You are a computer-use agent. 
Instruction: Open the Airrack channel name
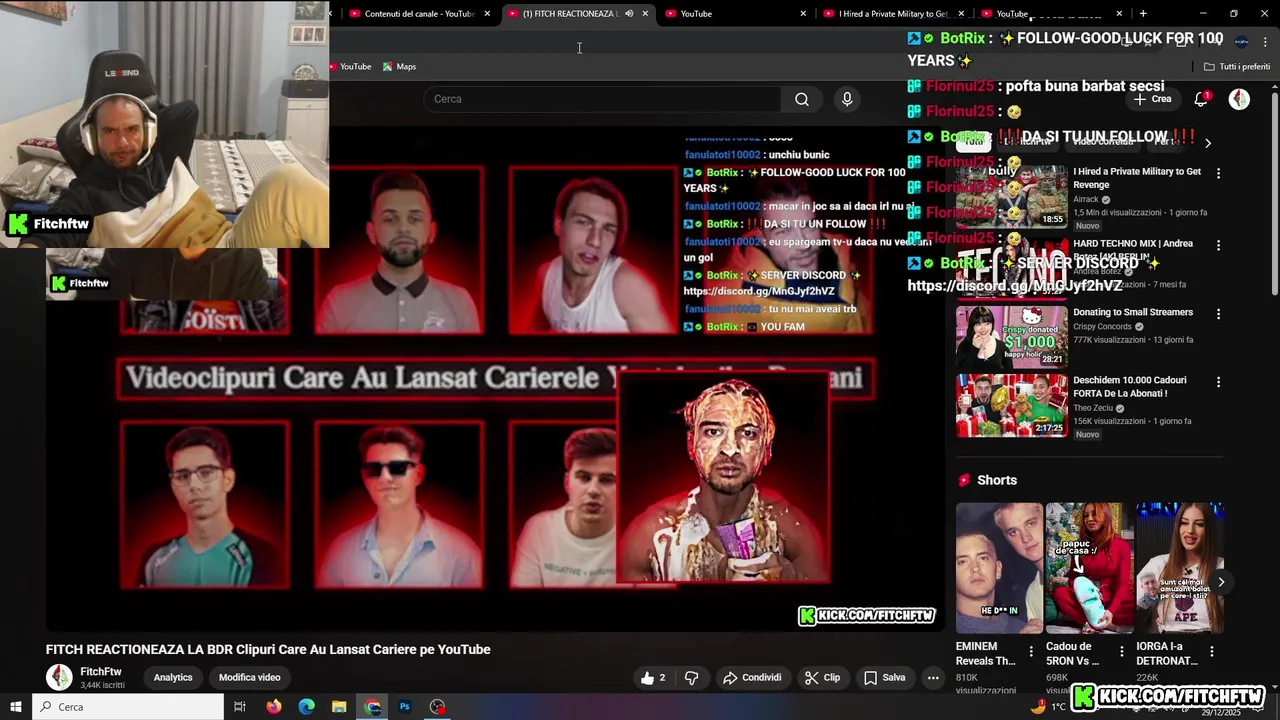coord(1086,199)
